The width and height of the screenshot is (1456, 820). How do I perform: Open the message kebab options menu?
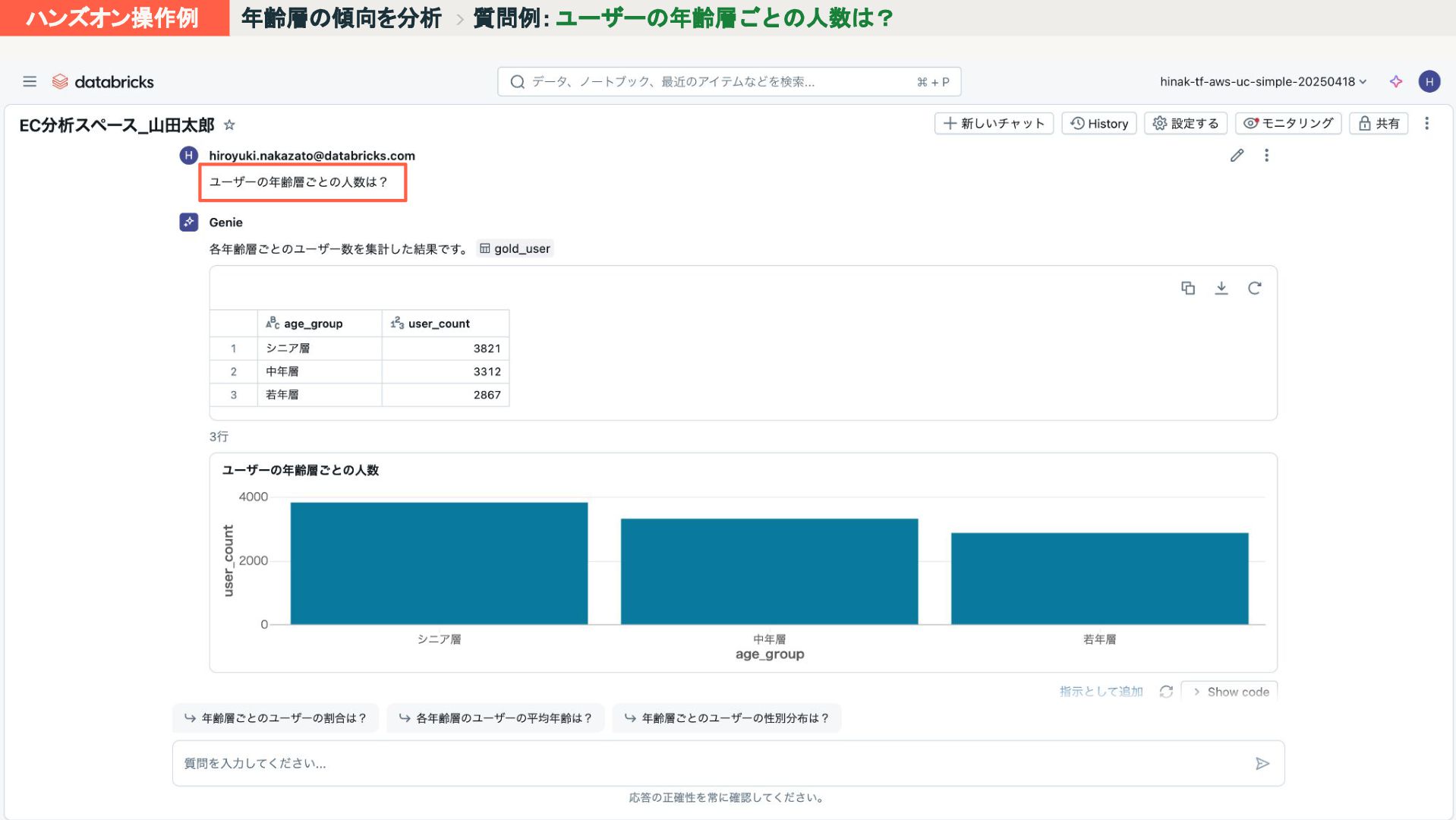(1266, 156)
